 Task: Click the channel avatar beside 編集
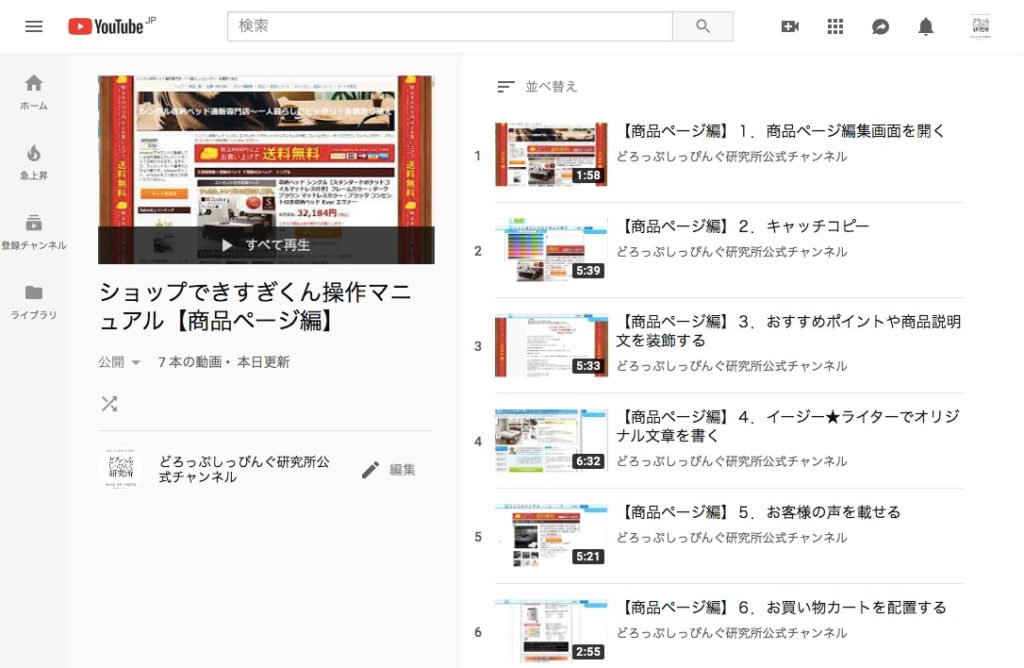(x=120, y=469)
